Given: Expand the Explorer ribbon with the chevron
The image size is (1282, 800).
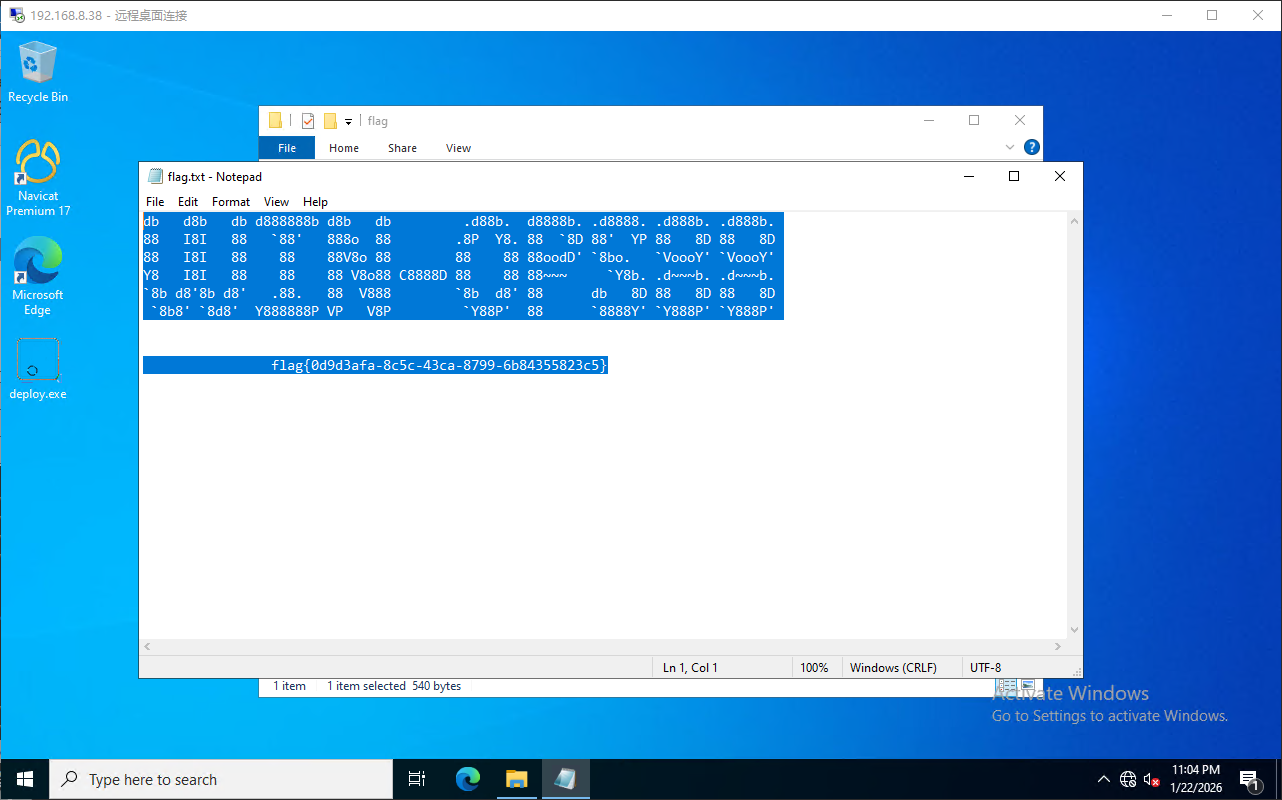Looking at the screenshot, I should pos(1010,148).
